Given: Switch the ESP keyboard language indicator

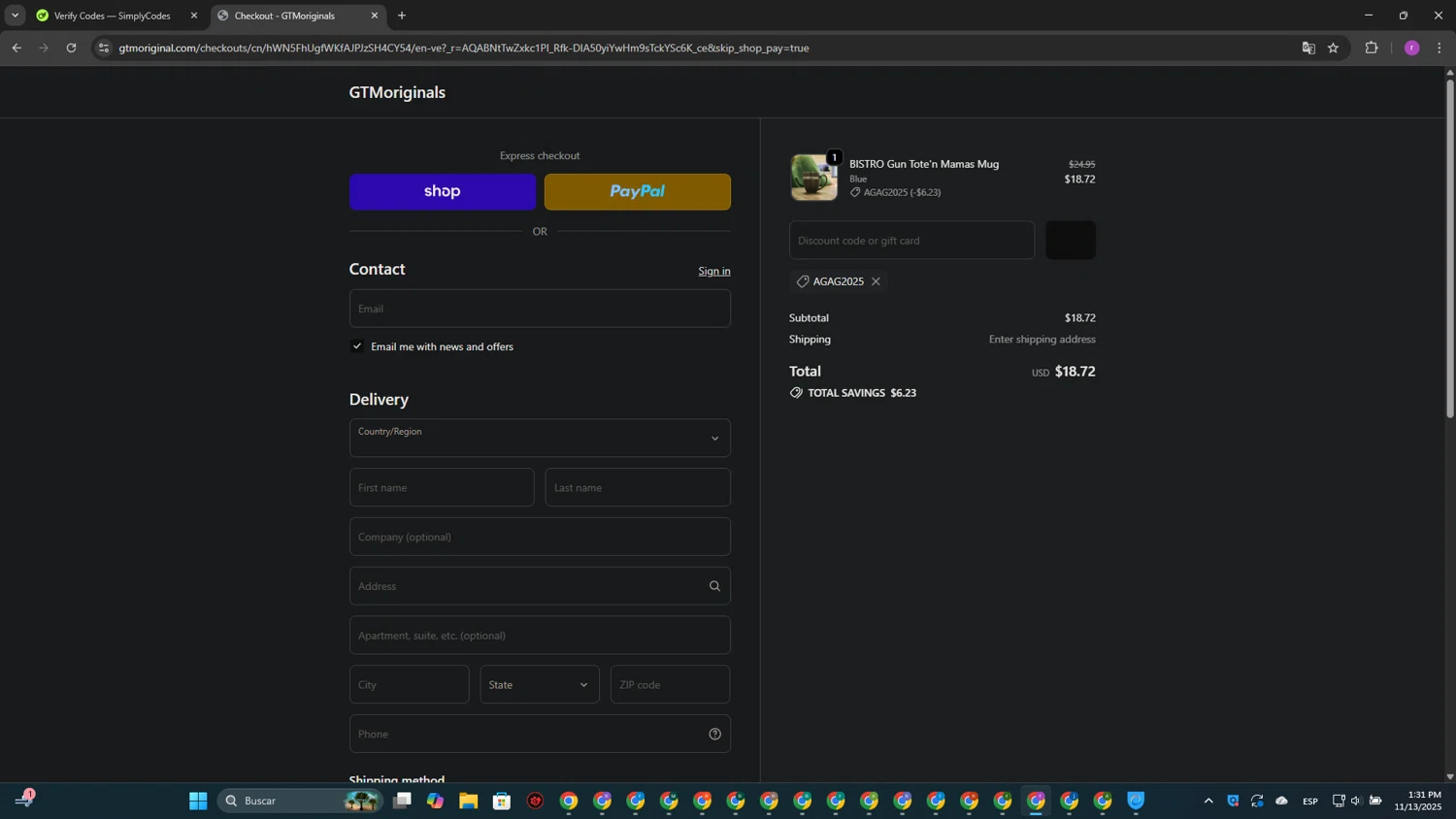Looking at the screenshot, I should pyautogui.click(x=1310, y=801).
